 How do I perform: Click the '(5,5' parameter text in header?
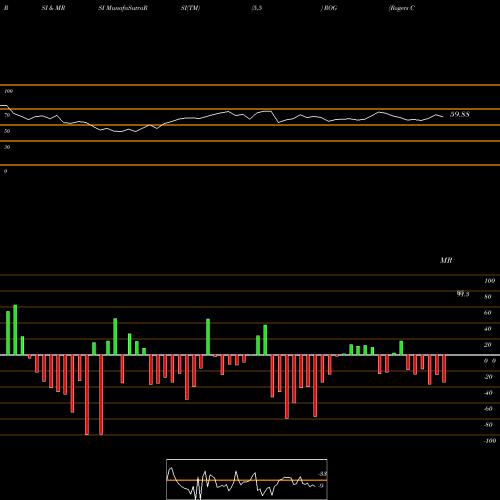[257, 8]
